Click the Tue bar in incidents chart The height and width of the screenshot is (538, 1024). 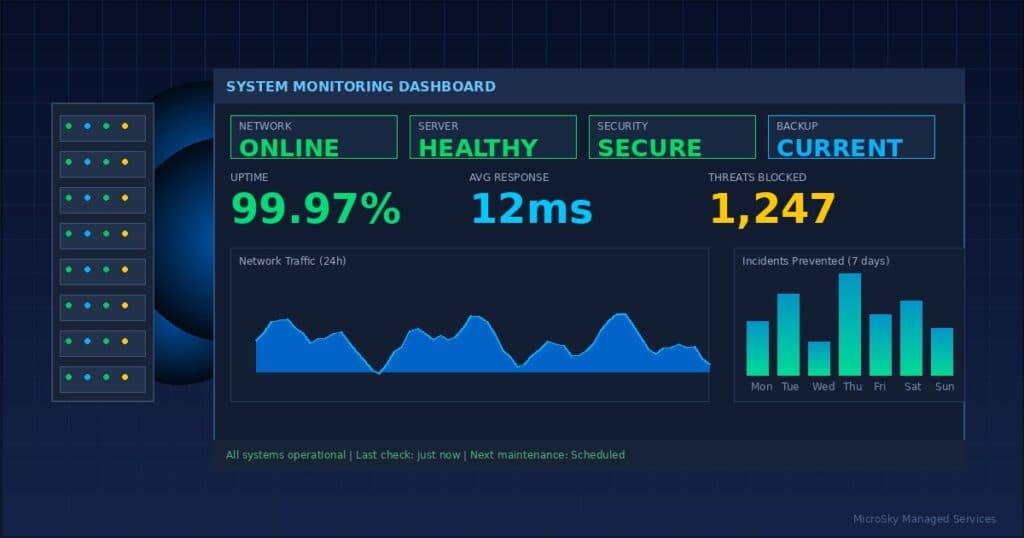point(788,335)
